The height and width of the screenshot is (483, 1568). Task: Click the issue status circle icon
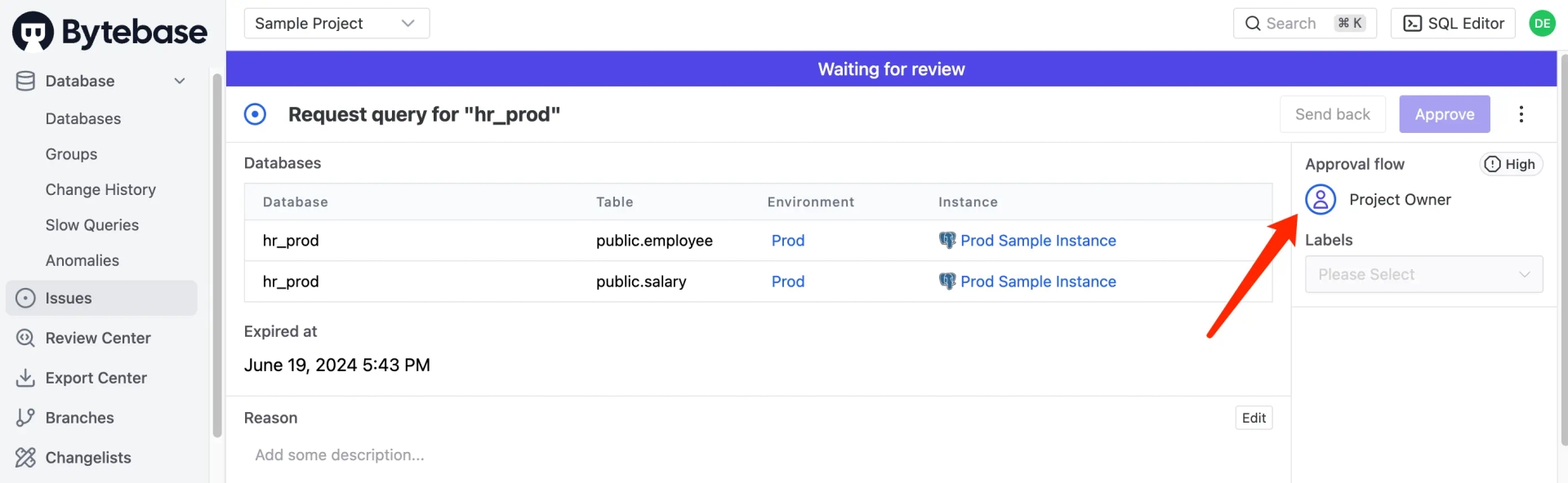[x=255, y=114]
